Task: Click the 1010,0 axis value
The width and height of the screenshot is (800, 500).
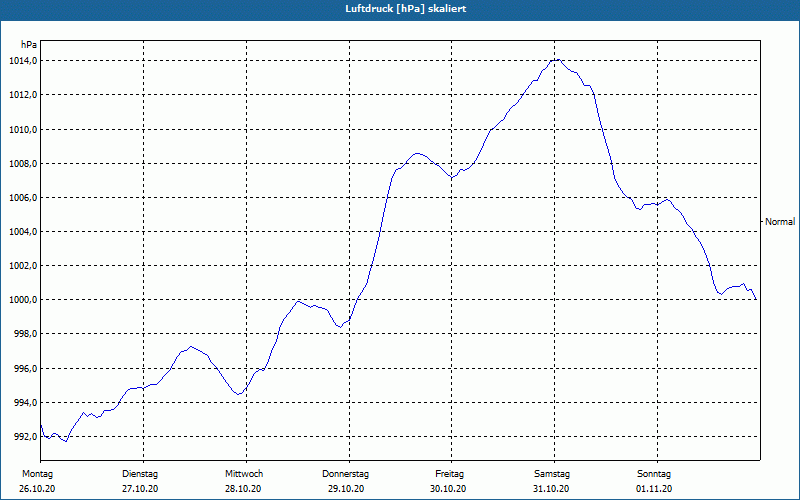Action: [x=22, y=130]
